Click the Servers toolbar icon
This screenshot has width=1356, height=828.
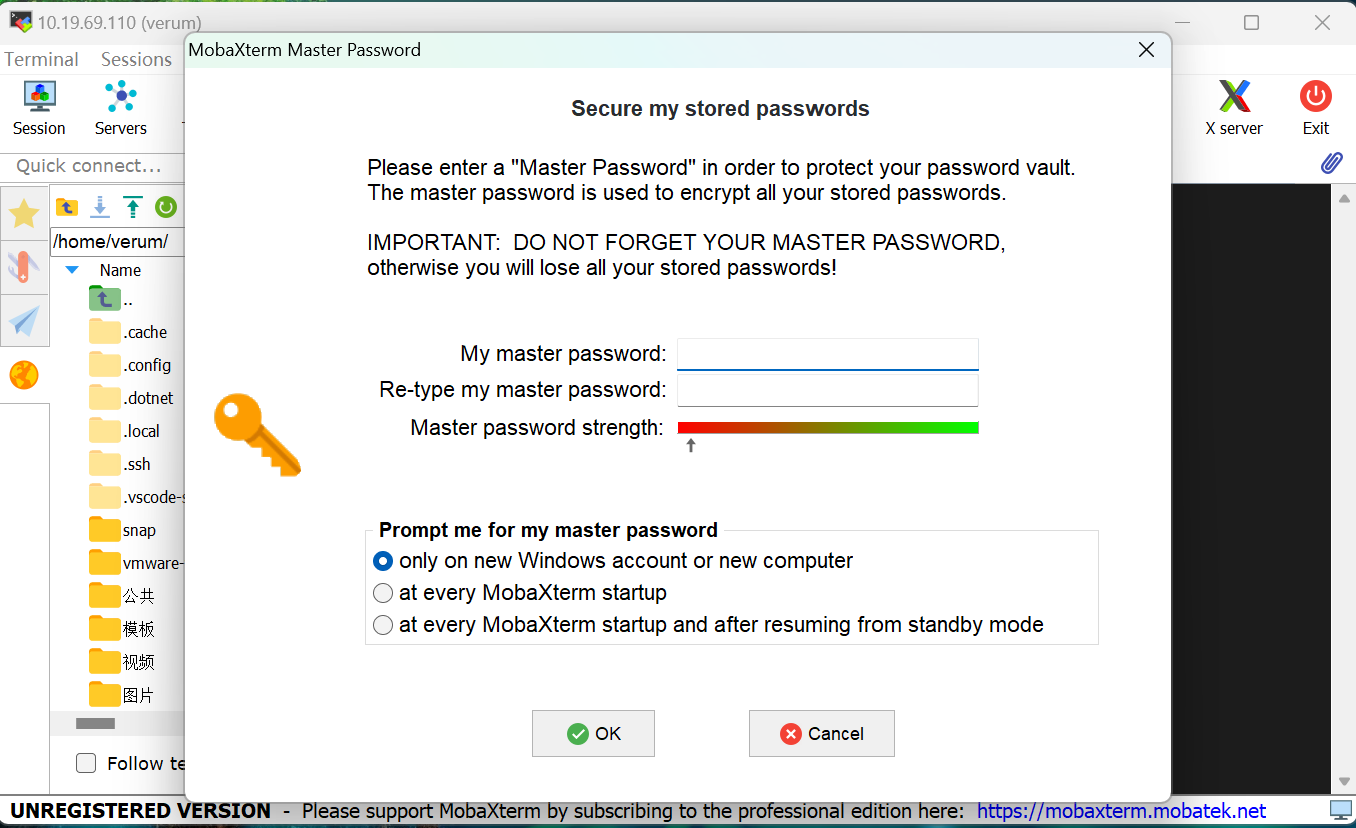coord(120,108)
